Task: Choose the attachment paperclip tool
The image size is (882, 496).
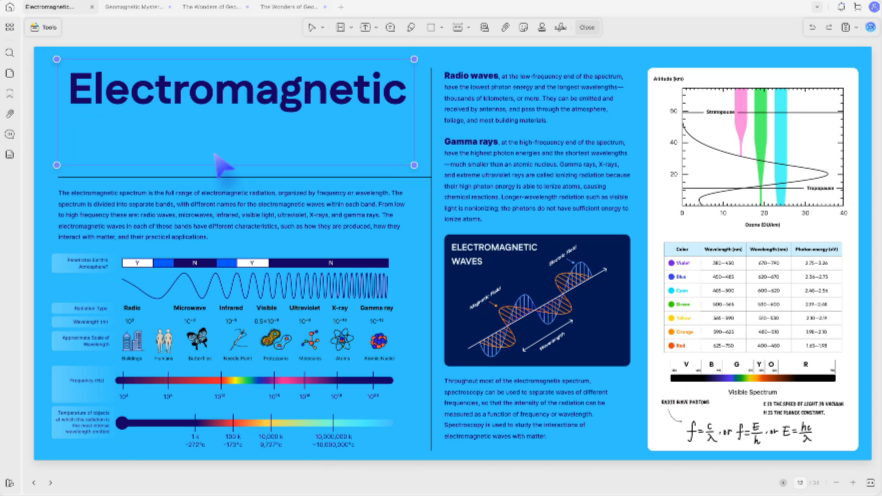Action: pos(505,27)
